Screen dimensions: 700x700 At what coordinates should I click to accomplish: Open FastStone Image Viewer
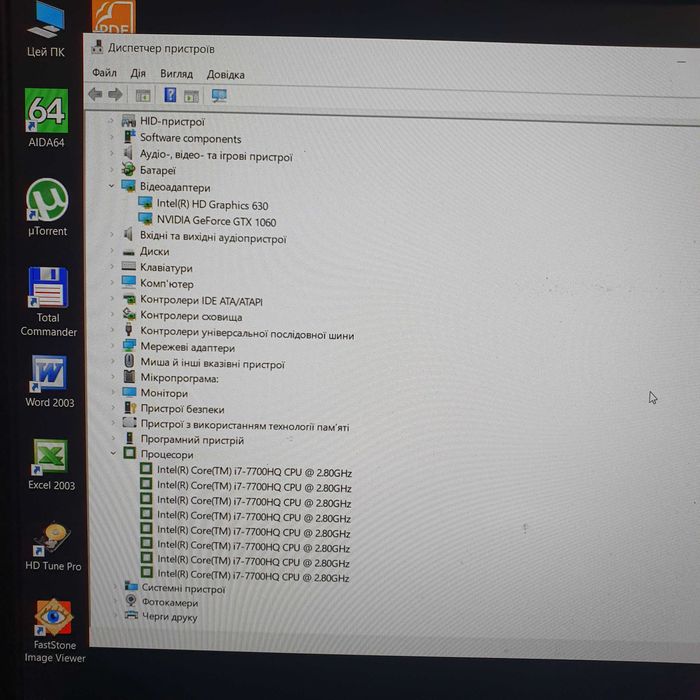[54, 630]
